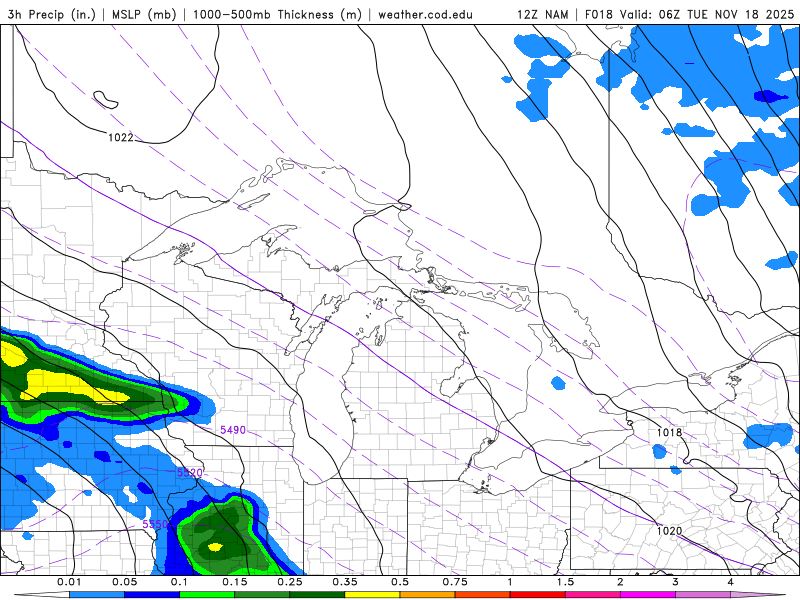800x600 pixels.
Task: Click the purple 5490 thickness label
Action: (233, 430)
